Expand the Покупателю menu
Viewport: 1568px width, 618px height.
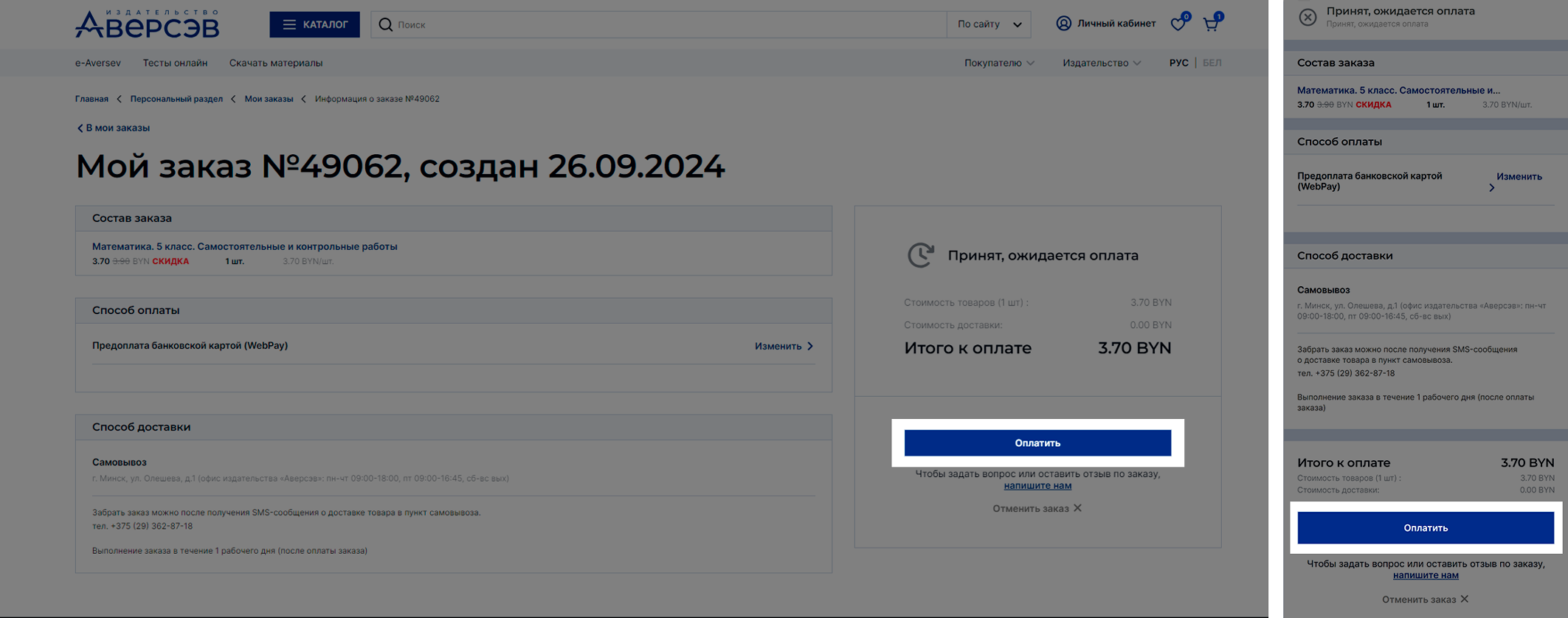pos(998,63)
